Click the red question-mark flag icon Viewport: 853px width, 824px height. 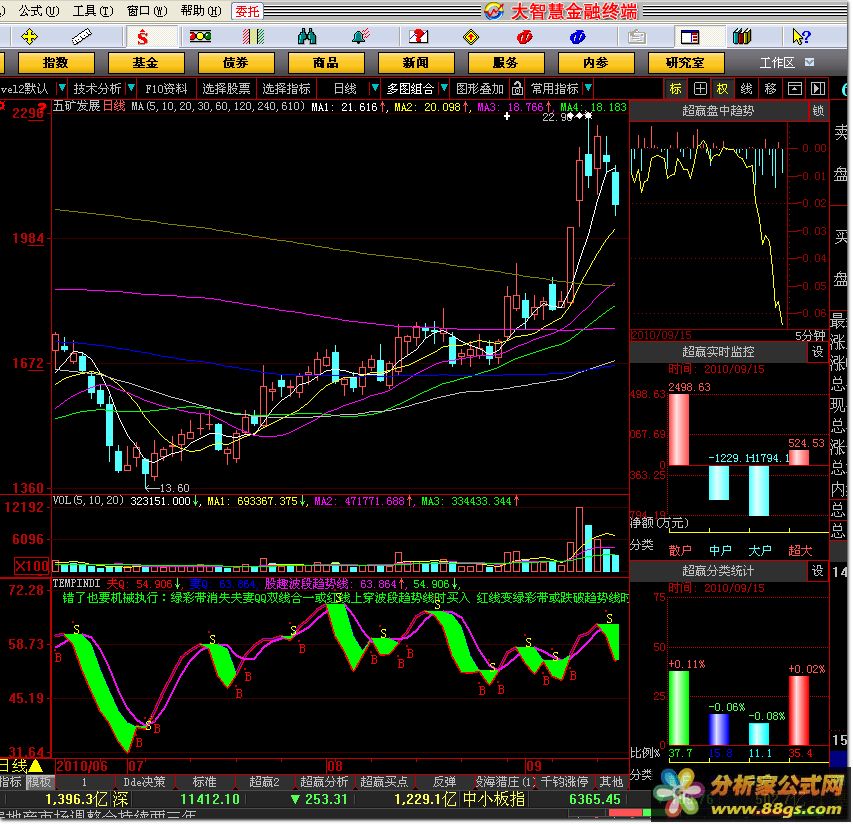(x=419, y=36)
